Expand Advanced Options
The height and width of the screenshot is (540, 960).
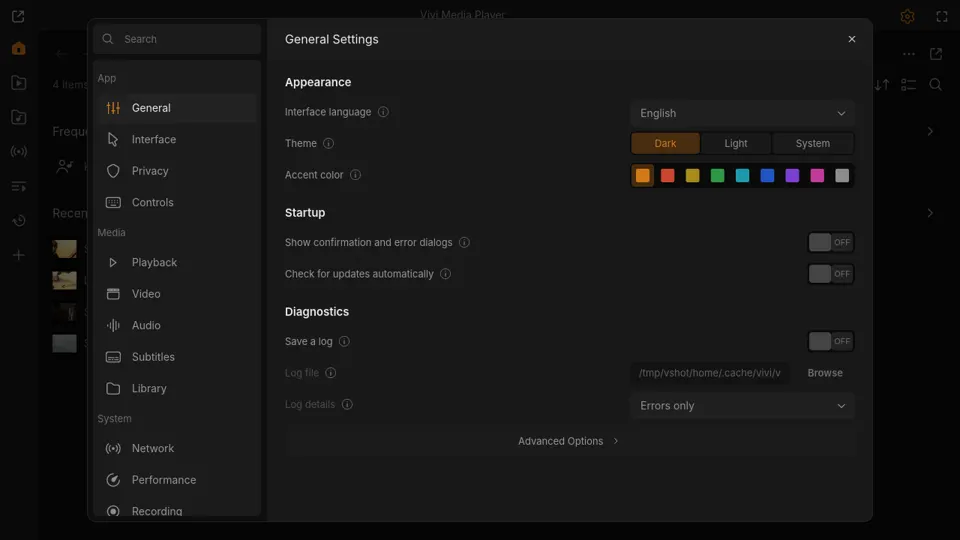tap(569, 441)
